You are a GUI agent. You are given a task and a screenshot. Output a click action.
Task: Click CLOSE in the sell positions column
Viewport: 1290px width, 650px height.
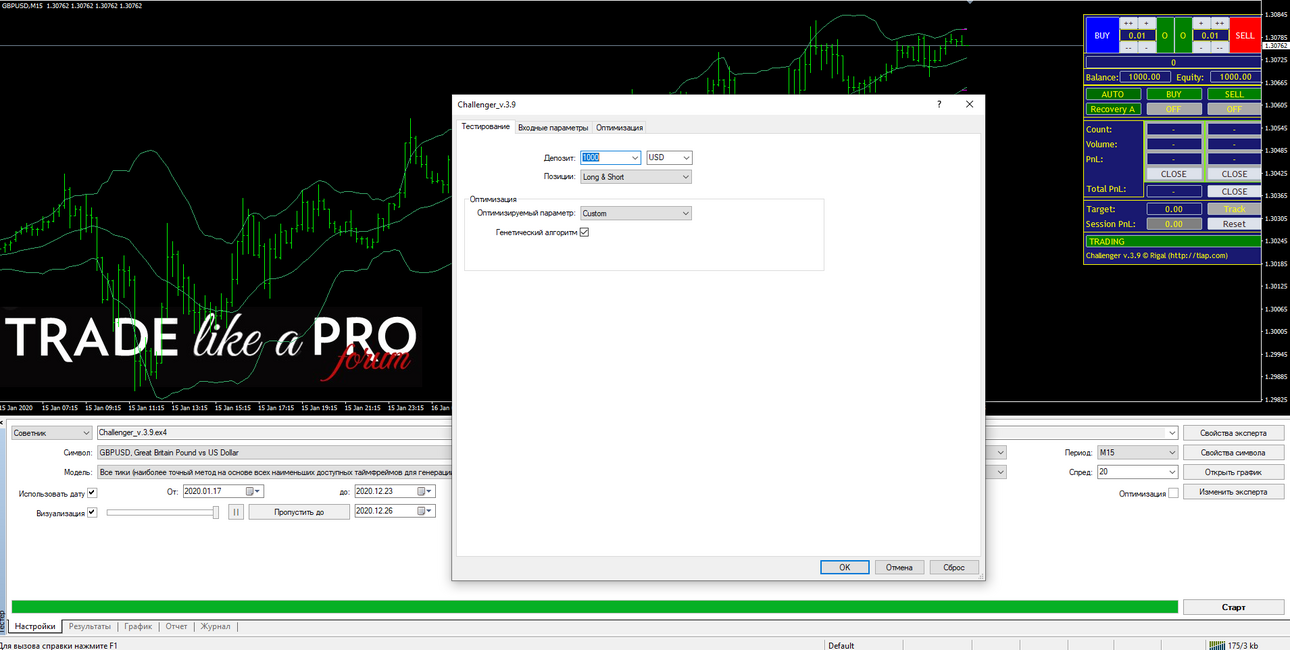pos(1234,174)
